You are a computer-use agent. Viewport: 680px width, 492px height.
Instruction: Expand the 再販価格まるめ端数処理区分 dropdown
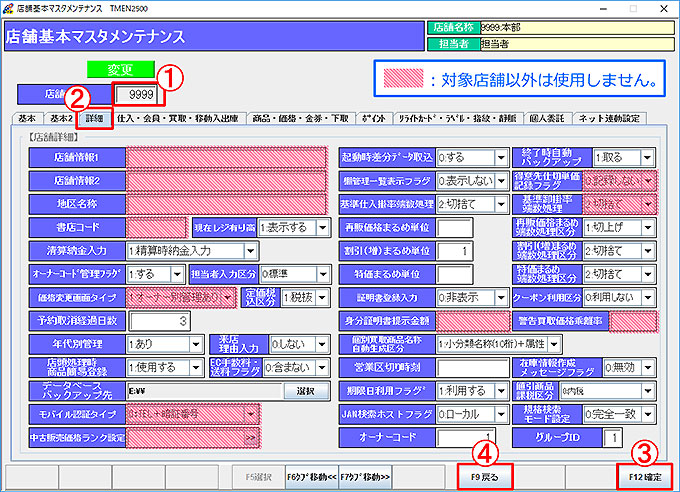648,227
